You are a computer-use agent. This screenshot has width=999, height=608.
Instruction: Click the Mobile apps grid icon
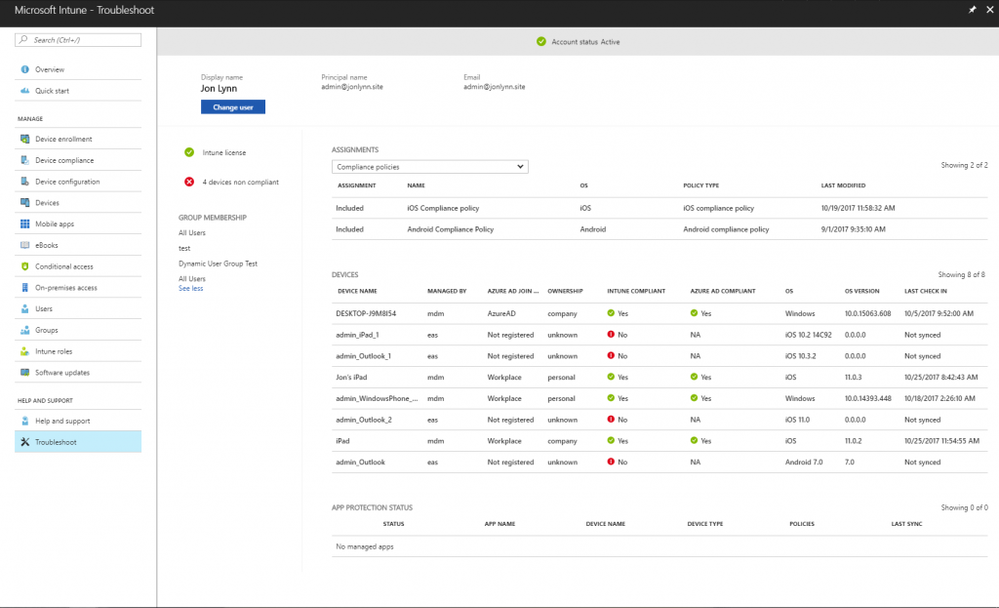[26, 224]
